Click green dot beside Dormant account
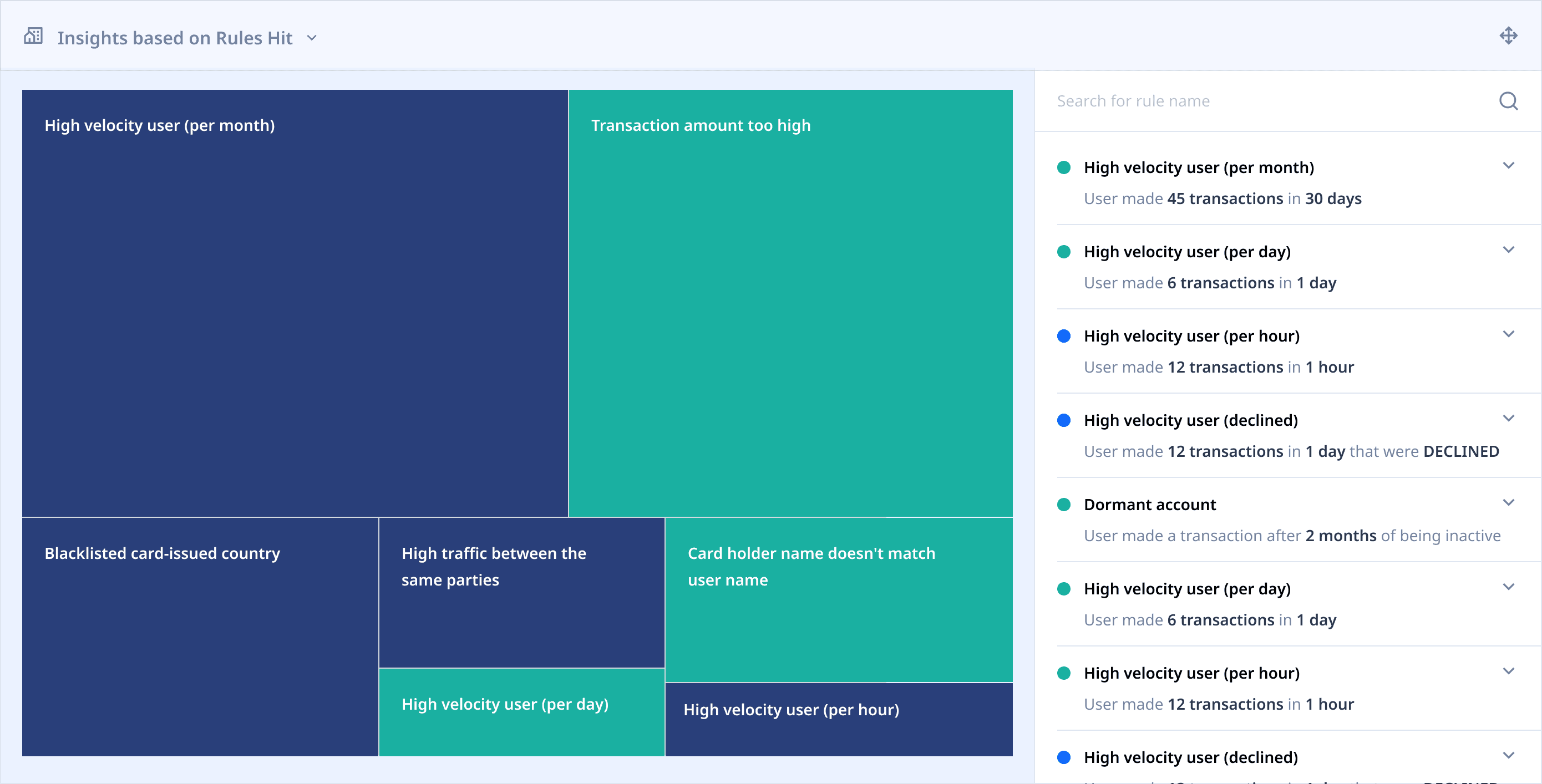 pos(1064,505)
